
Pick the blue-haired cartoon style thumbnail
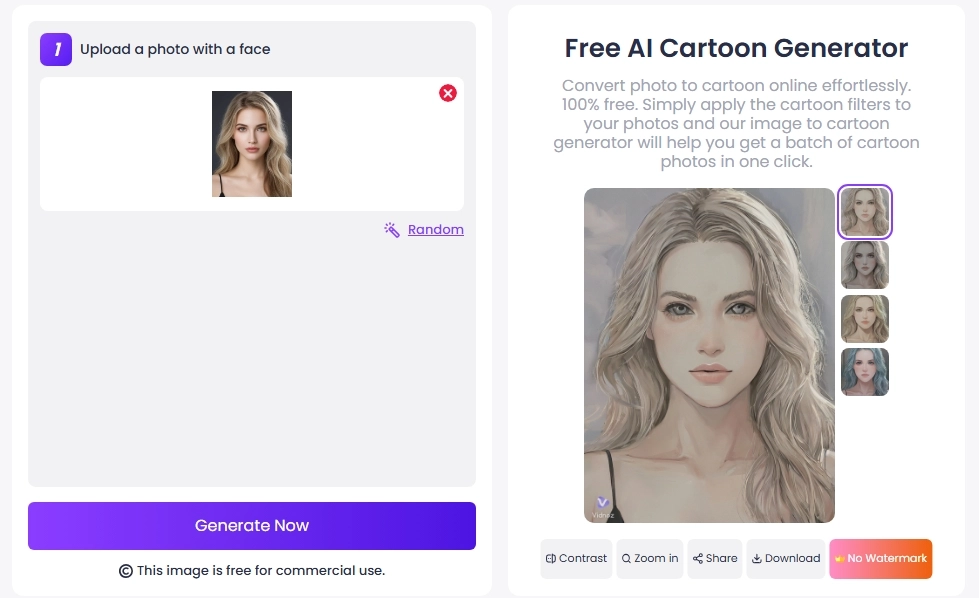[865, 372]
